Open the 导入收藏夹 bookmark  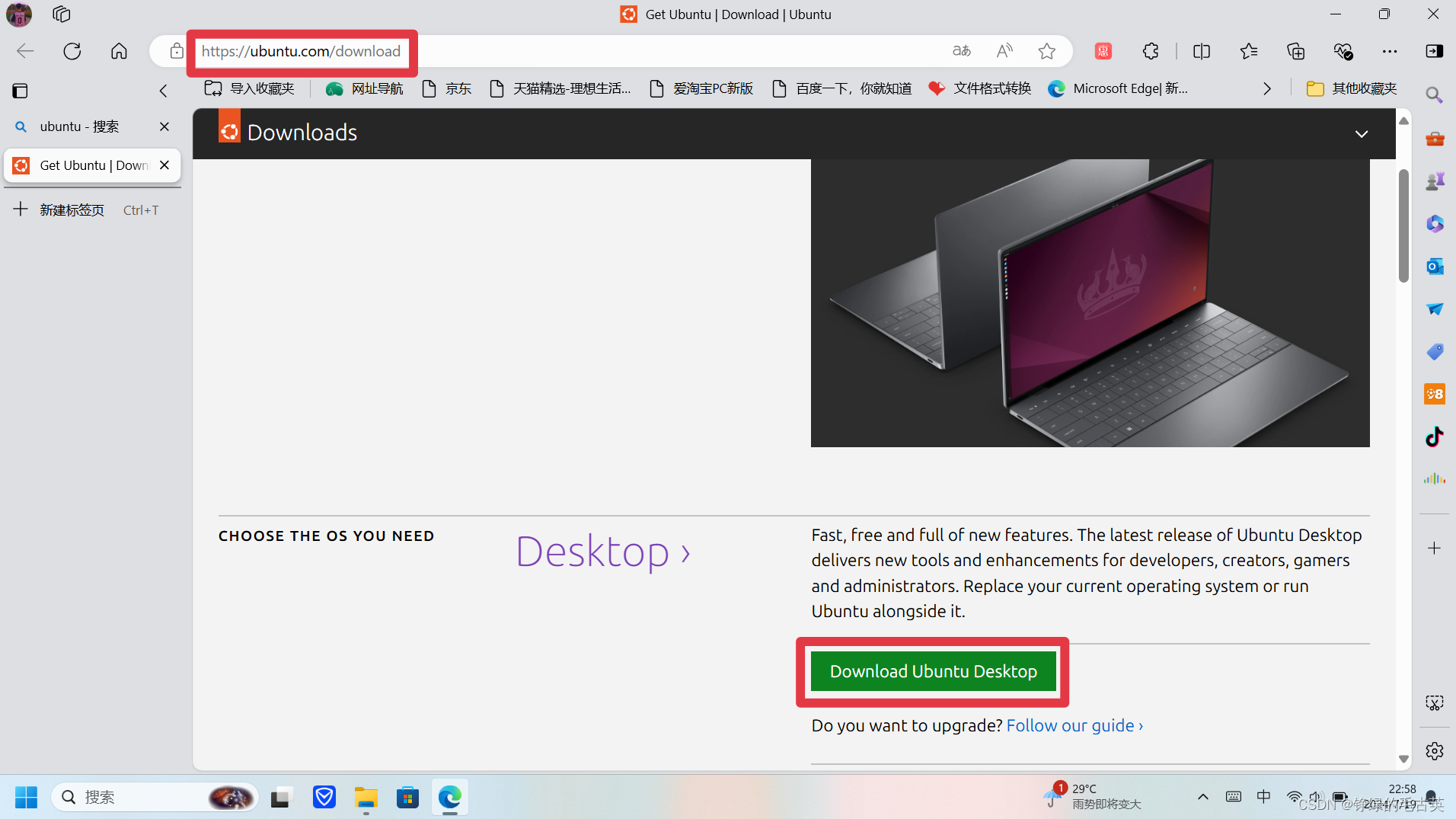coord(250,88)
